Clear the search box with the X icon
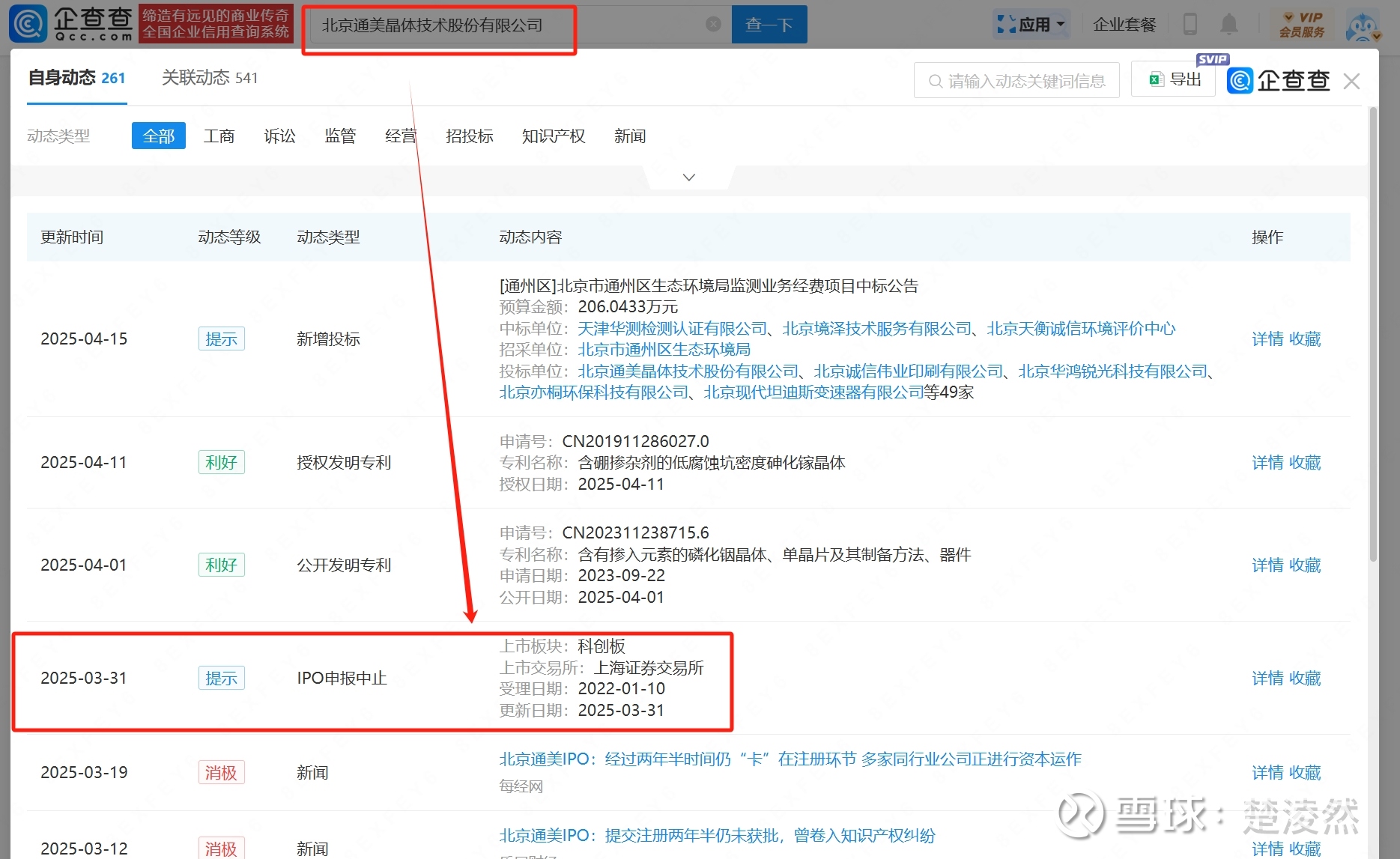Image resolution: width=1400 pixels, height=859 pixels. coord(713,25)
